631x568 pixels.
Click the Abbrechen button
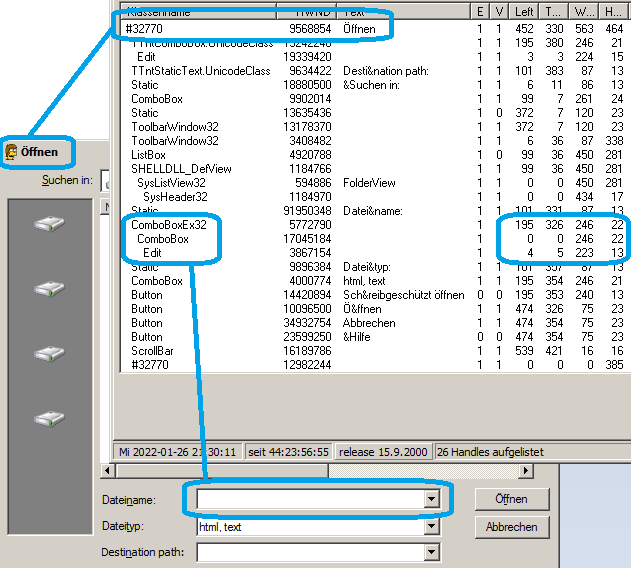click(x=512, y=527)
